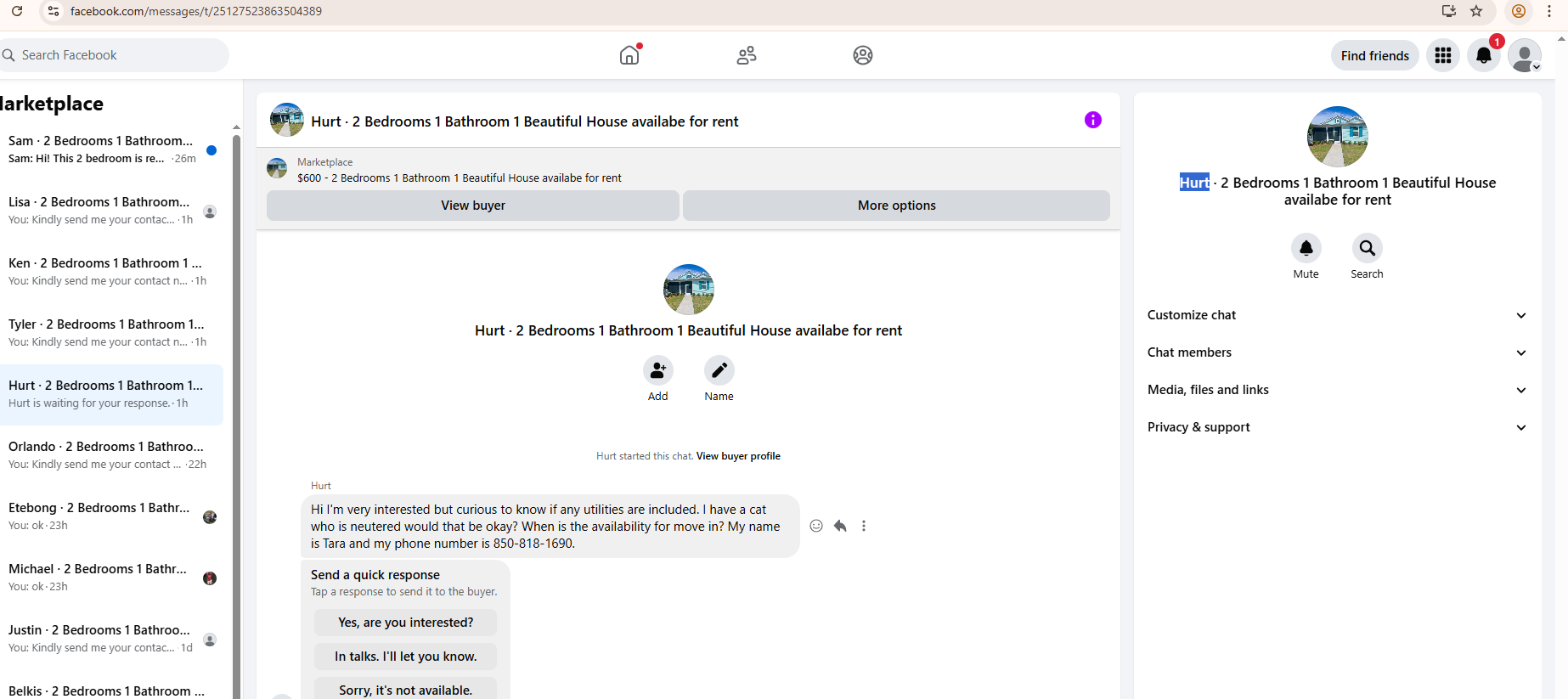Screen dimensions: 1568x699
Task: Select Hurt's conversation in the chat list
Action: (111, 394)
